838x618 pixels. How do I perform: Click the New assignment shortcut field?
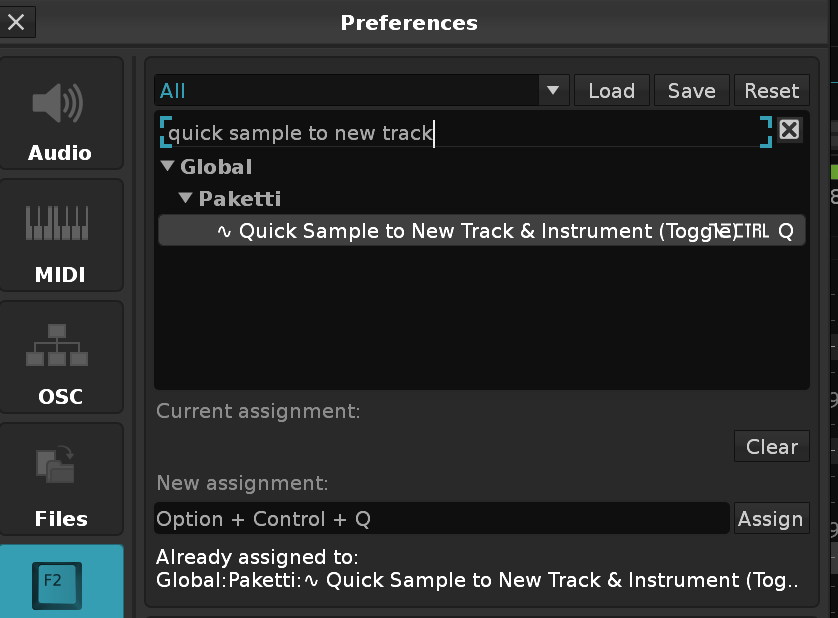441,519
